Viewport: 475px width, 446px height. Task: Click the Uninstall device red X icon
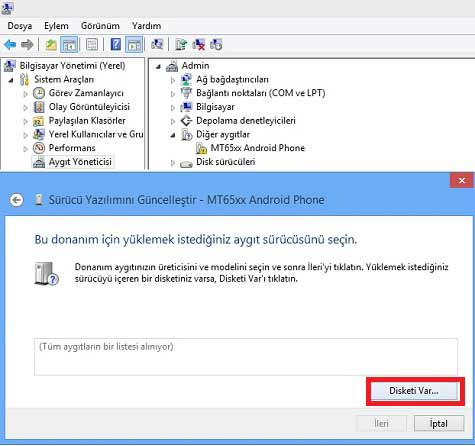point(199,44)
